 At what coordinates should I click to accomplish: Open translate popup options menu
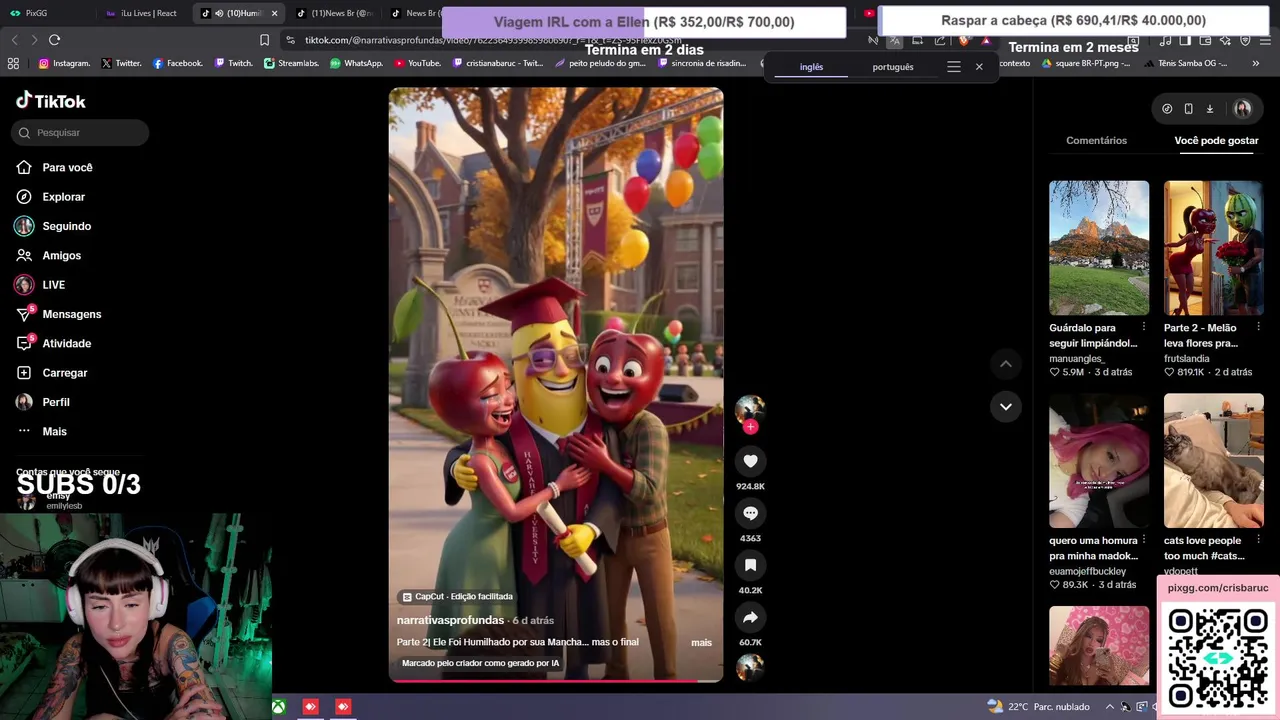pos(954,67)
